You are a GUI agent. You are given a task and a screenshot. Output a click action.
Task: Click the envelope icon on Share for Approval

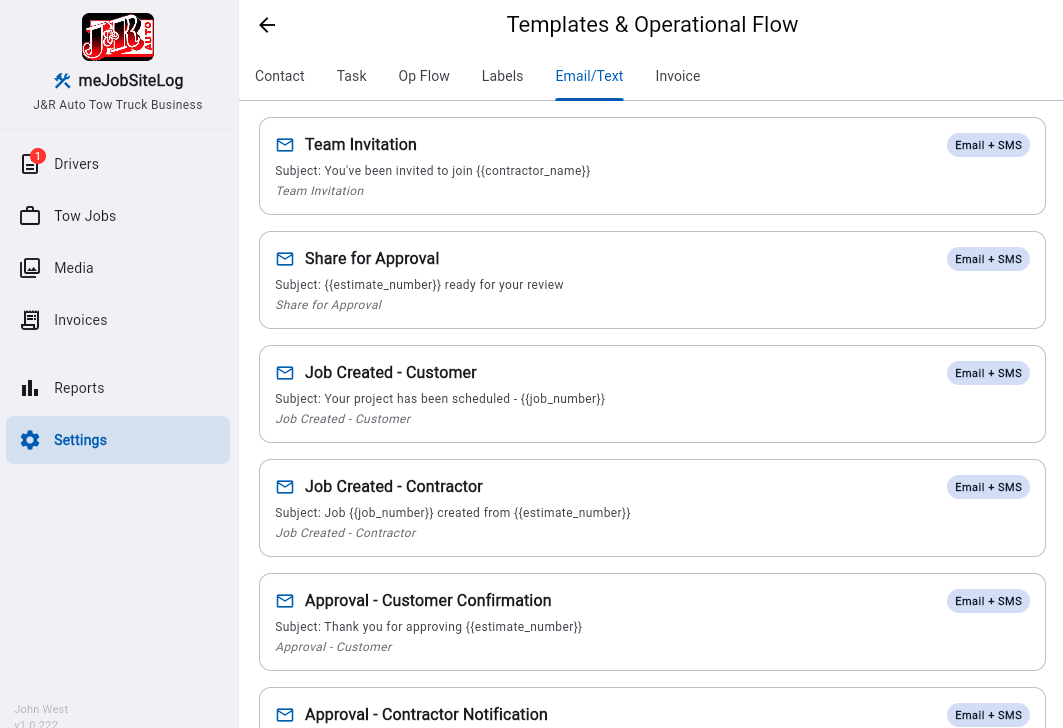[285, 258]
